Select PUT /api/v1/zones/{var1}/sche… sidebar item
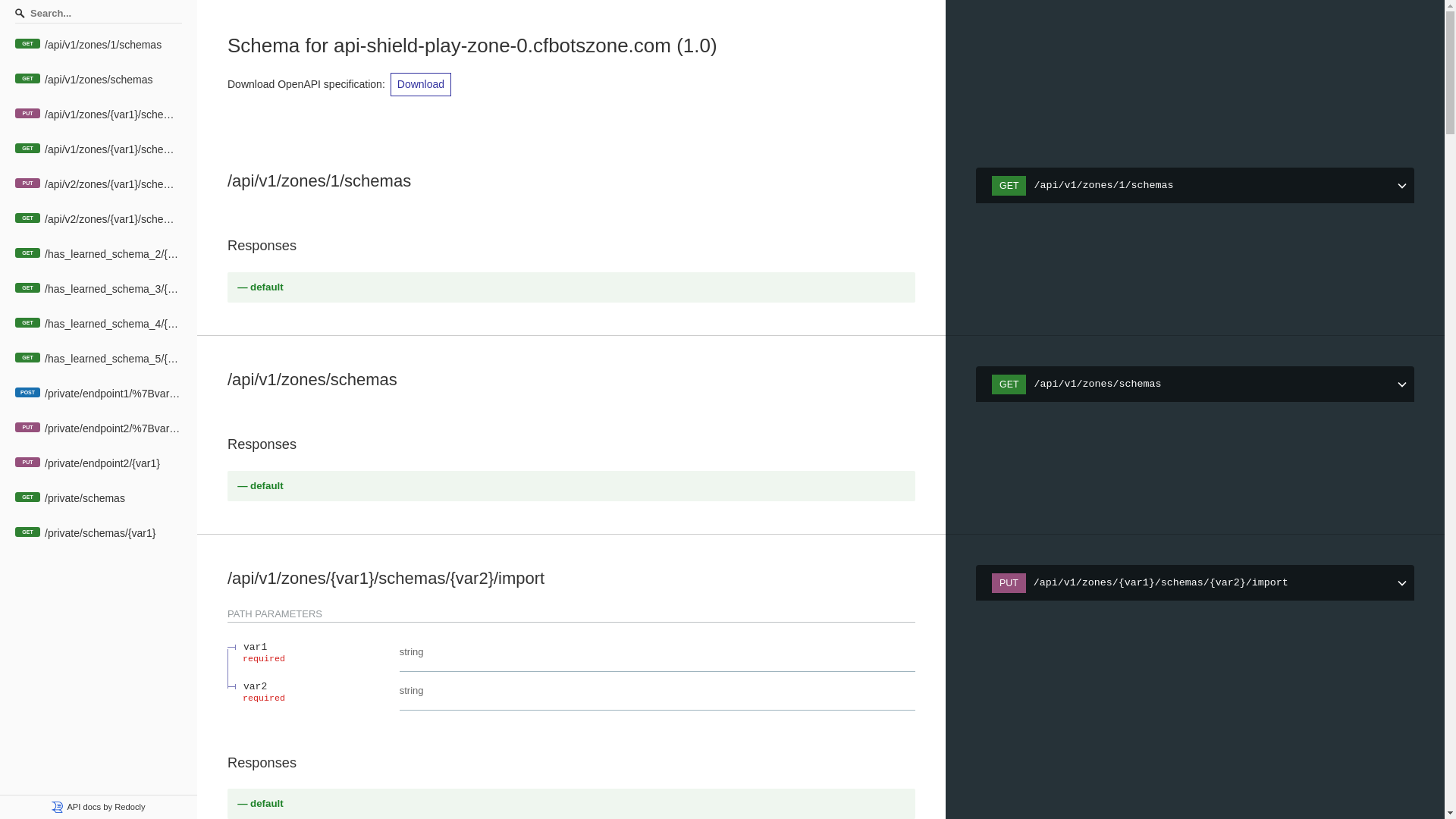Viewport: 1456px width, 819px height. (x=99, y=115)
